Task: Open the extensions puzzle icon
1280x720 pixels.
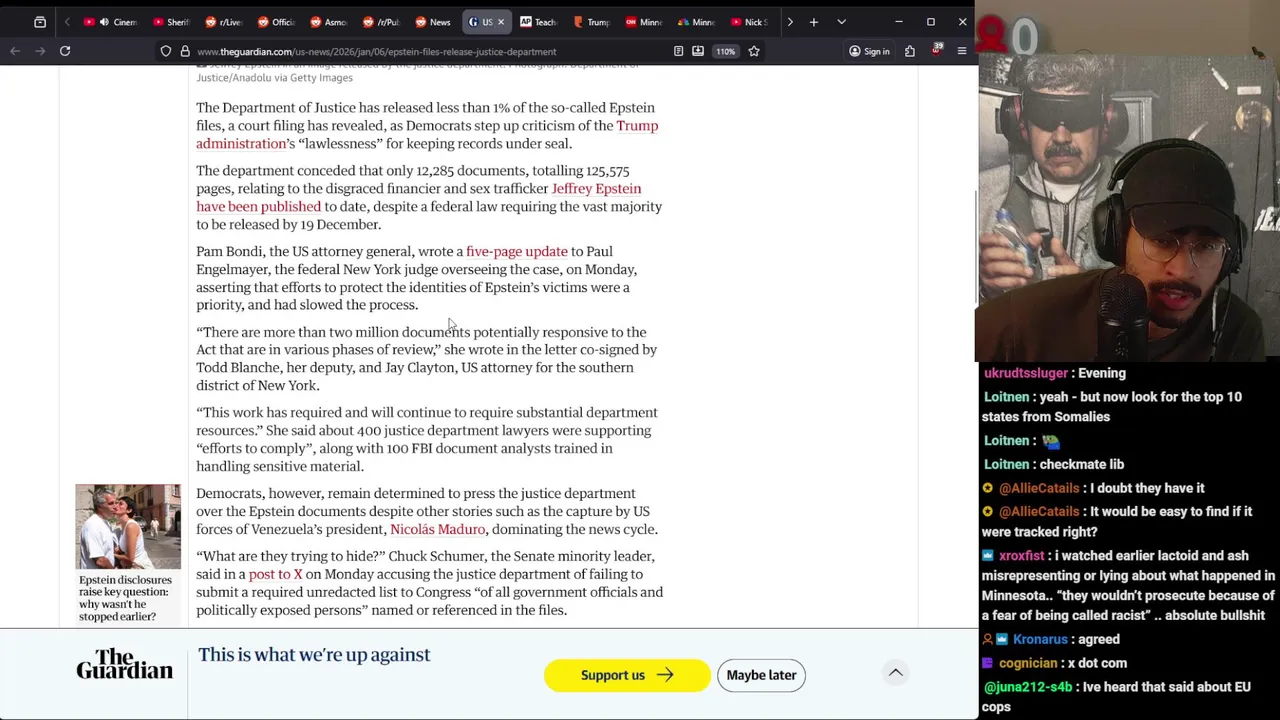Action: (x=910, y=51)
